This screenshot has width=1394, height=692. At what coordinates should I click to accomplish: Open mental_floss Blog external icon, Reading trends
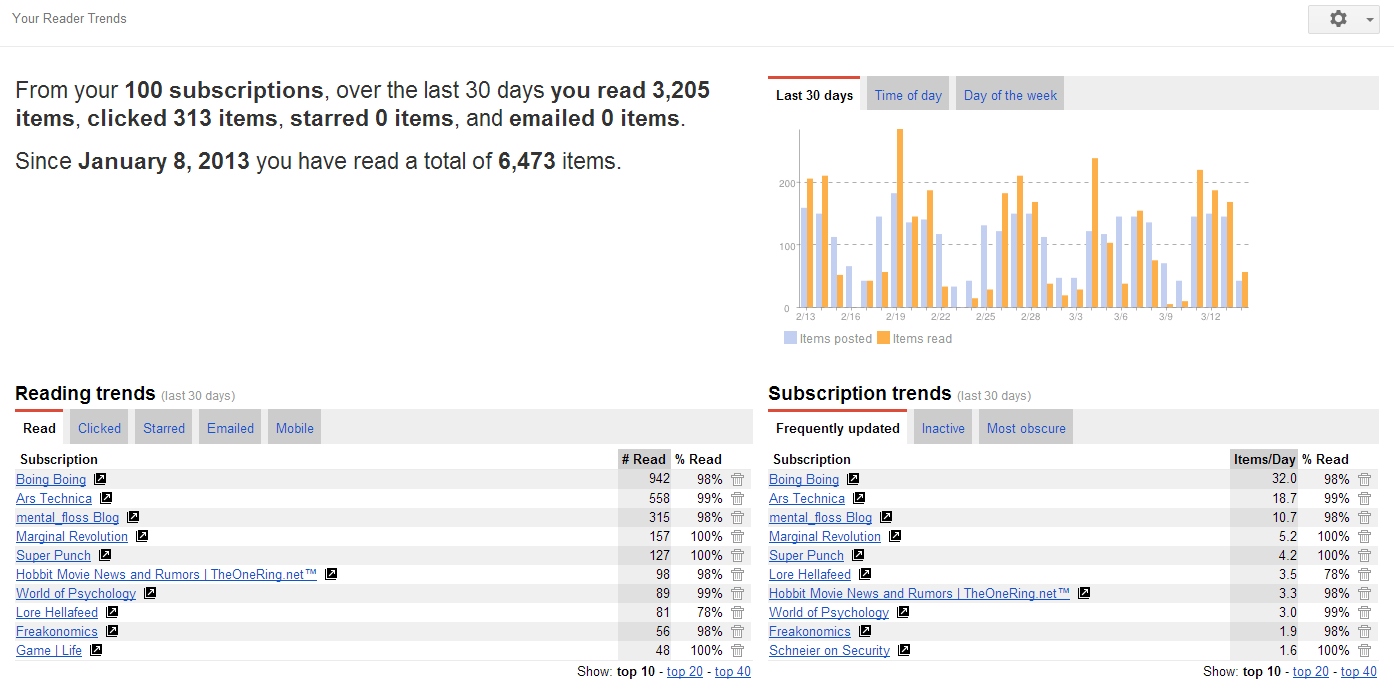pos(133,517)
